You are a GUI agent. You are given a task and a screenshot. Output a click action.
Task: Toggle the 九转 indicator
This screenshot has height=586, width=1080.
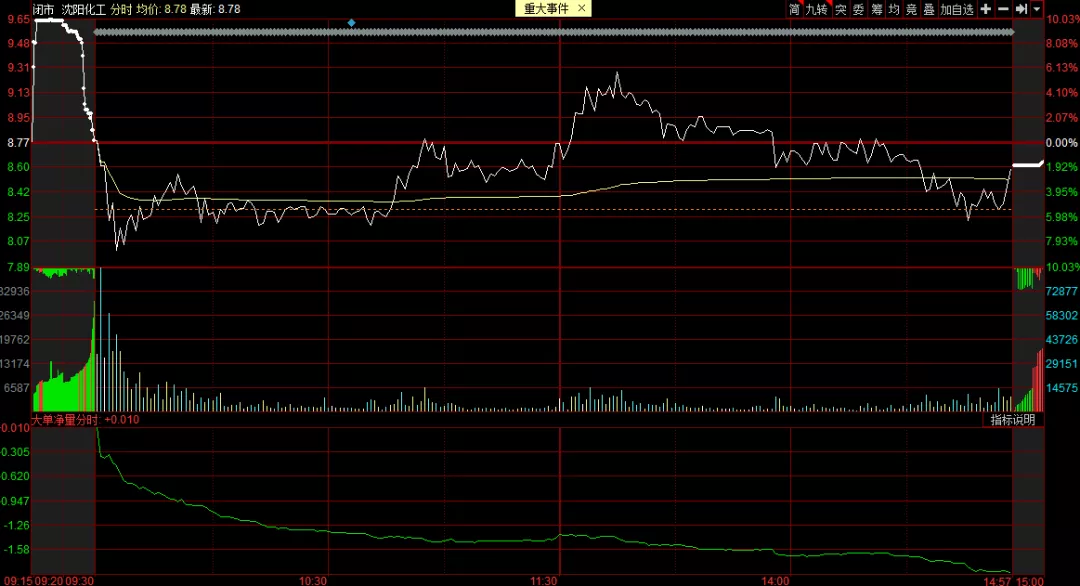[x=816, y=9]
